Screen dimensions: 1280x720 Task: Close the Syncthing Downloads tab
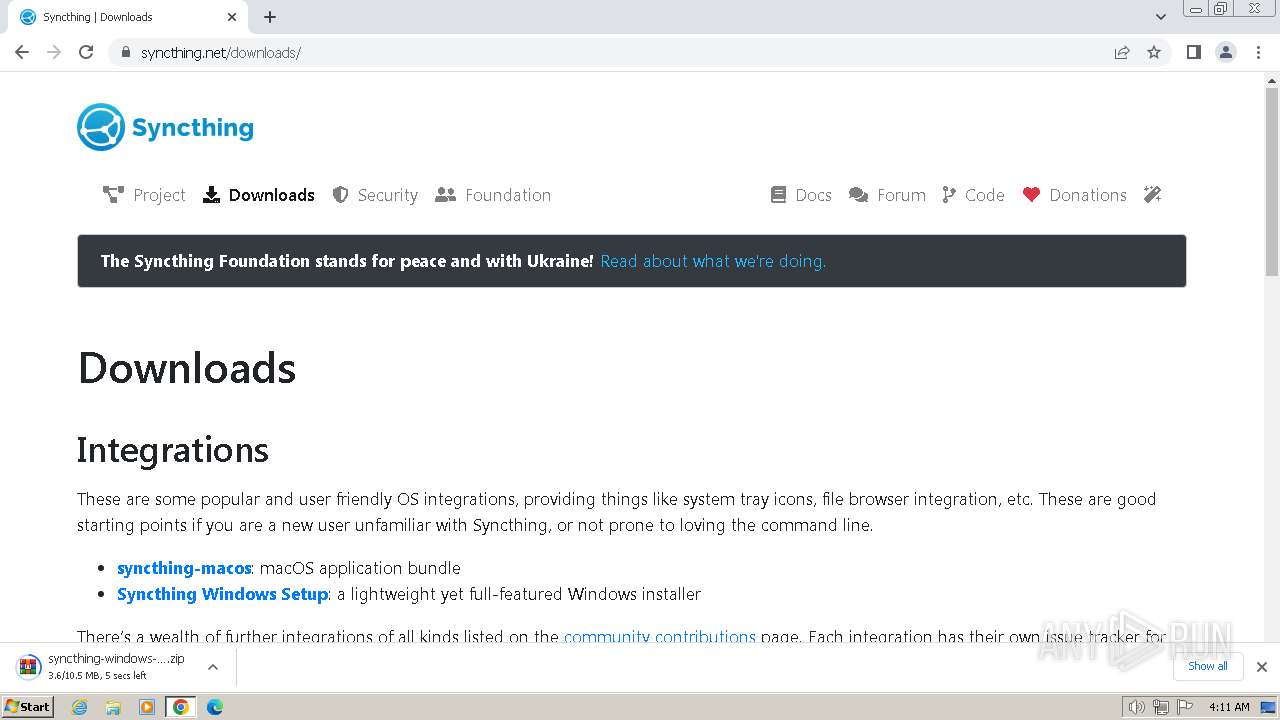[x=232, y=17]
